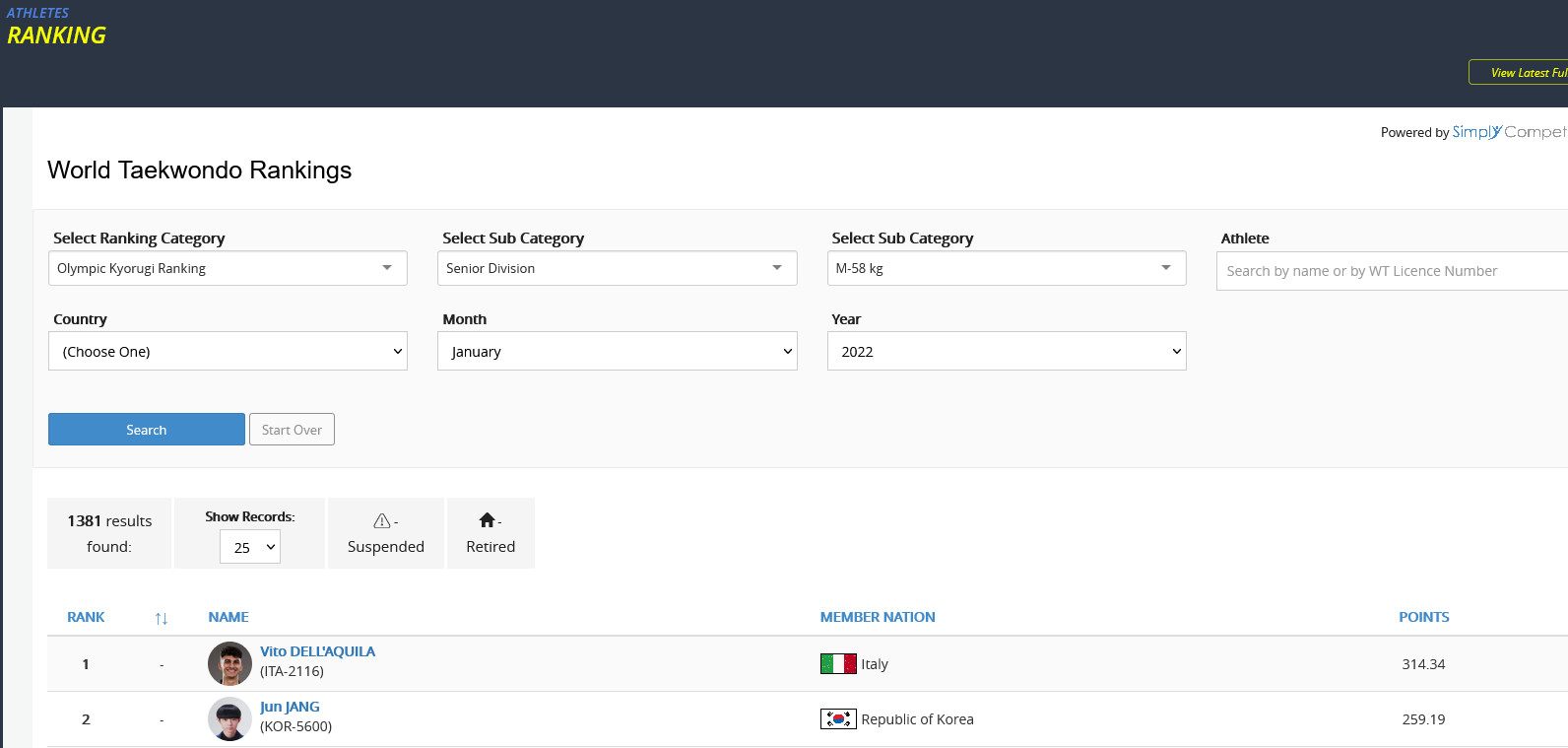Click the Start Over button

click(x=292, y=430)
